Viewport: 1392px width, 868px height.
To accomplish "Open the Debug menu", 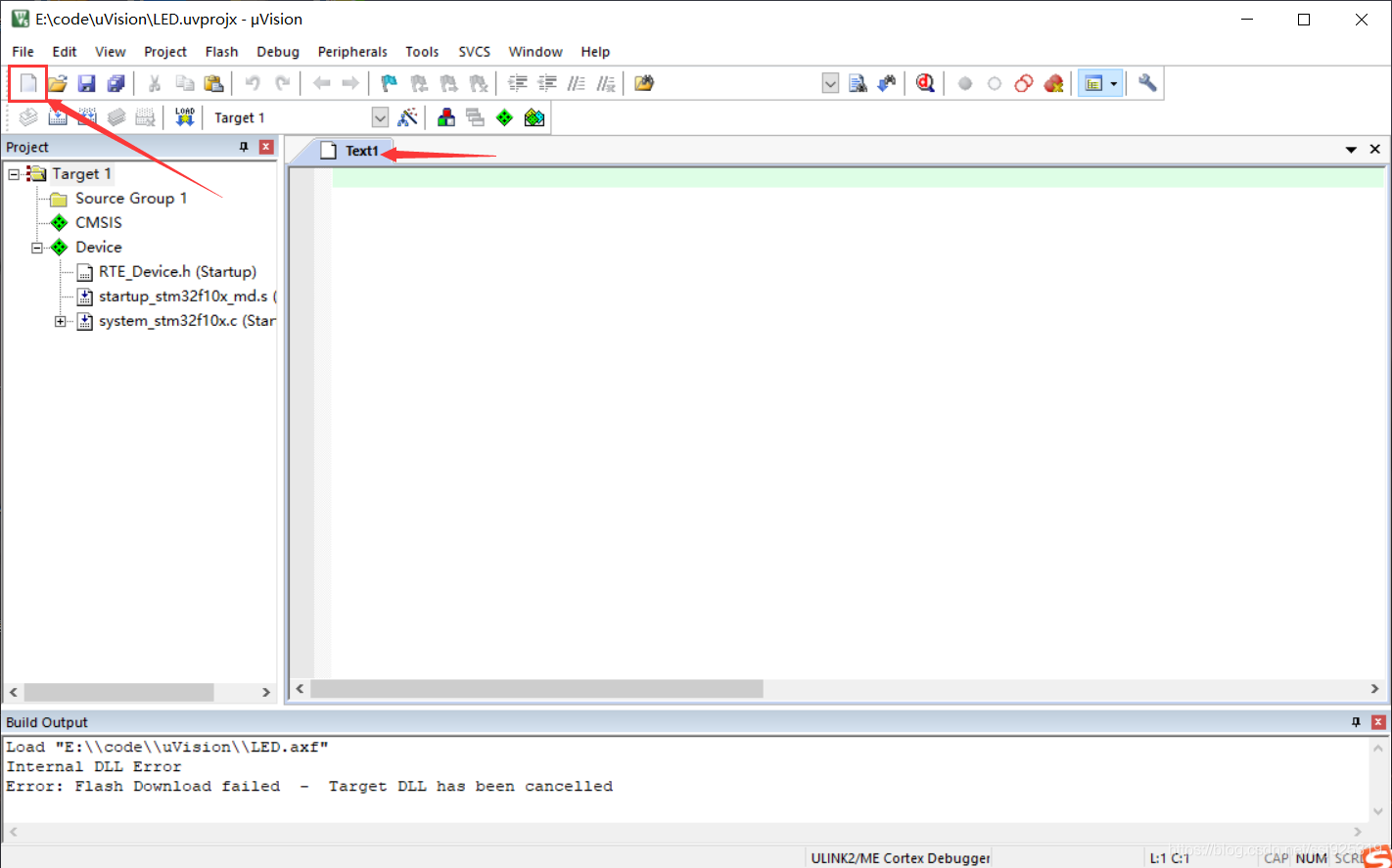I will [x=278, y=51].
